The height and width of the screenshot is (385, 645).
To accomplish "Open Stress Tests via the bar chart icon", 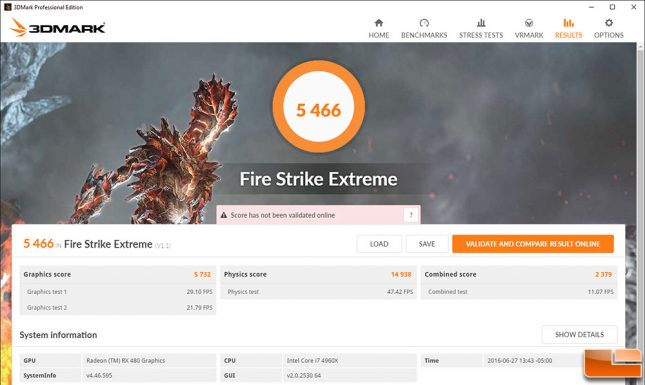I will [481, 23].
